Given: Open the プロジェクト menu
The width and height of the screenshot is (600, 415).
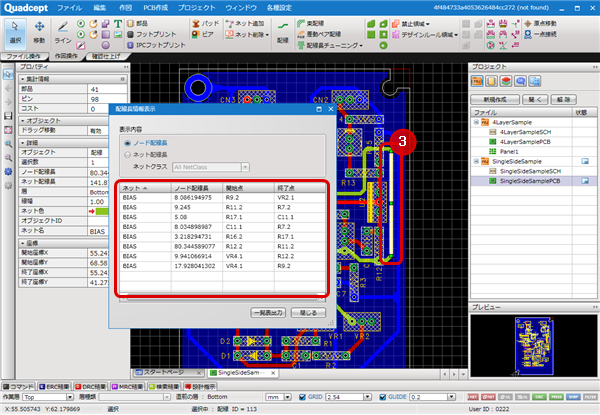Looking at the screenshot, I should coord(197,8).
